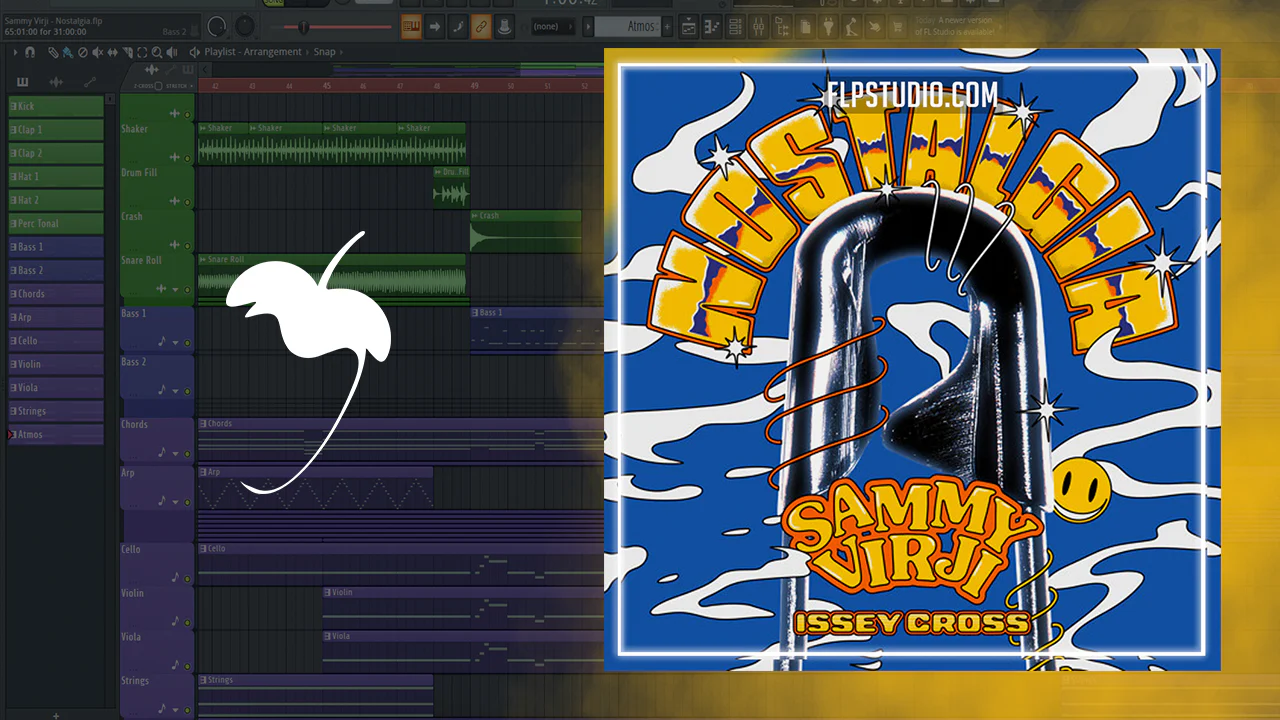Switch picker to the audio clips tab
The image size is (1280, 720).
click(x=56, y=82)
